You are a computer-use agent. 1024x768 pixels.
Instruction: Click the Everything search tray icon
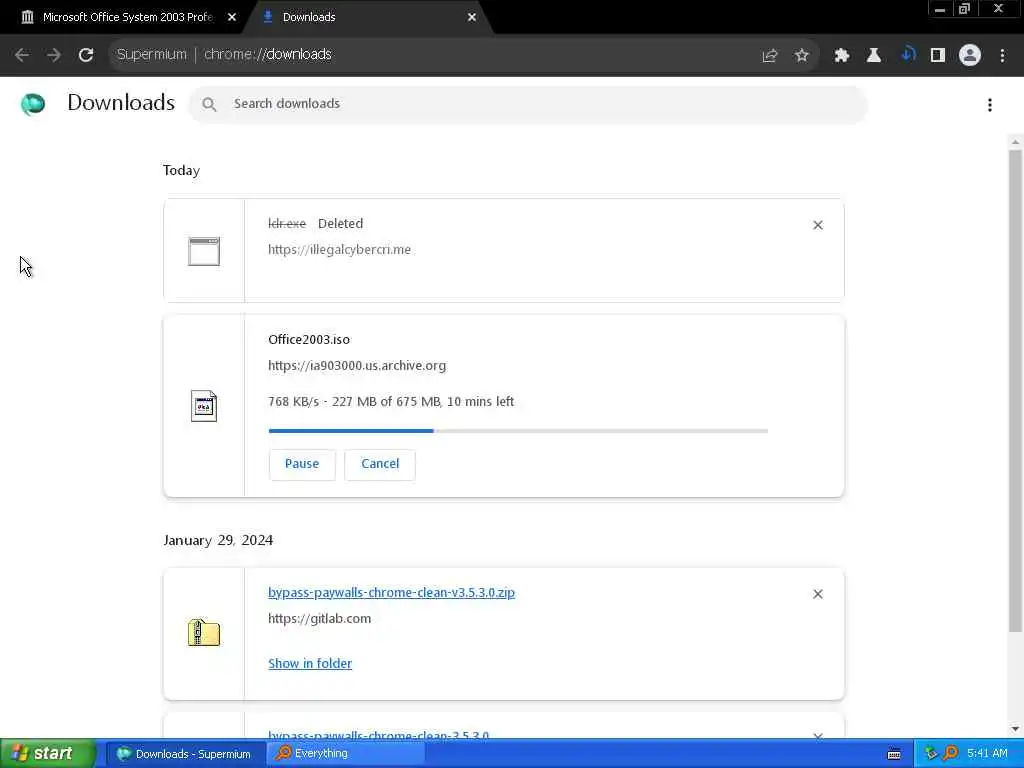(x=951, y=754)
